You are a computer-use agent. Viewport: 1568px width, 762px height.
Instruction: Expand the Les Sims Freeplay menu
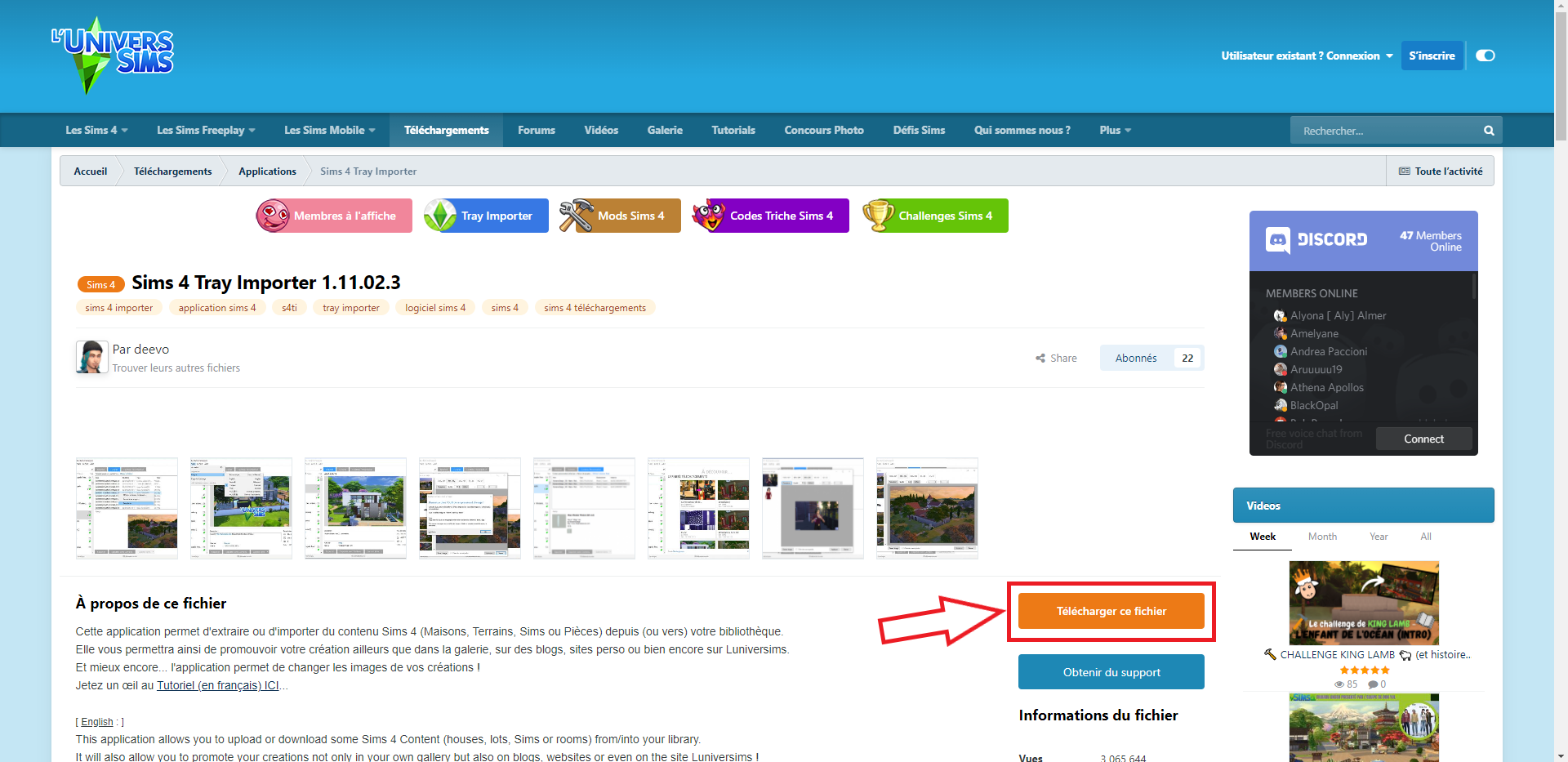point(206,131)
